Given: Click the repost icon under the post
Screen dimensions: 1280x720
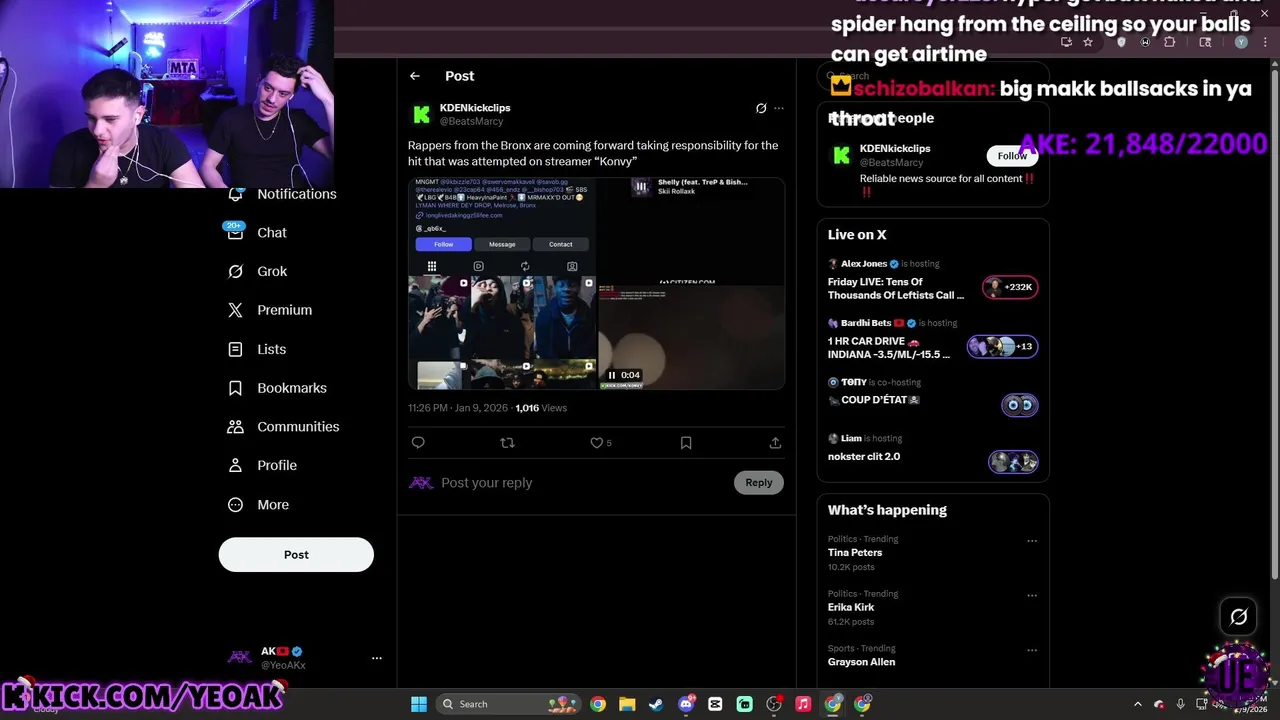Looking at the screenshot, I should coord(507,443).
